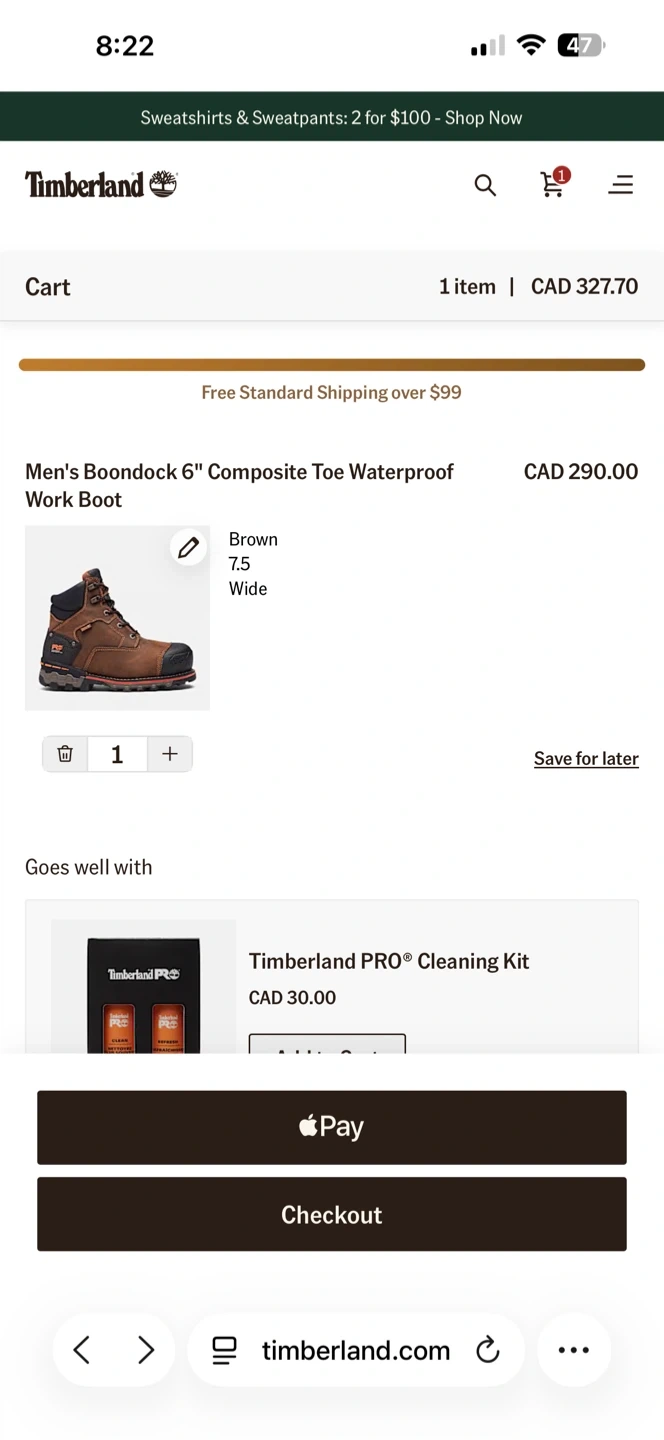Edit boot options with pencil icon

[x=188, y=547]
